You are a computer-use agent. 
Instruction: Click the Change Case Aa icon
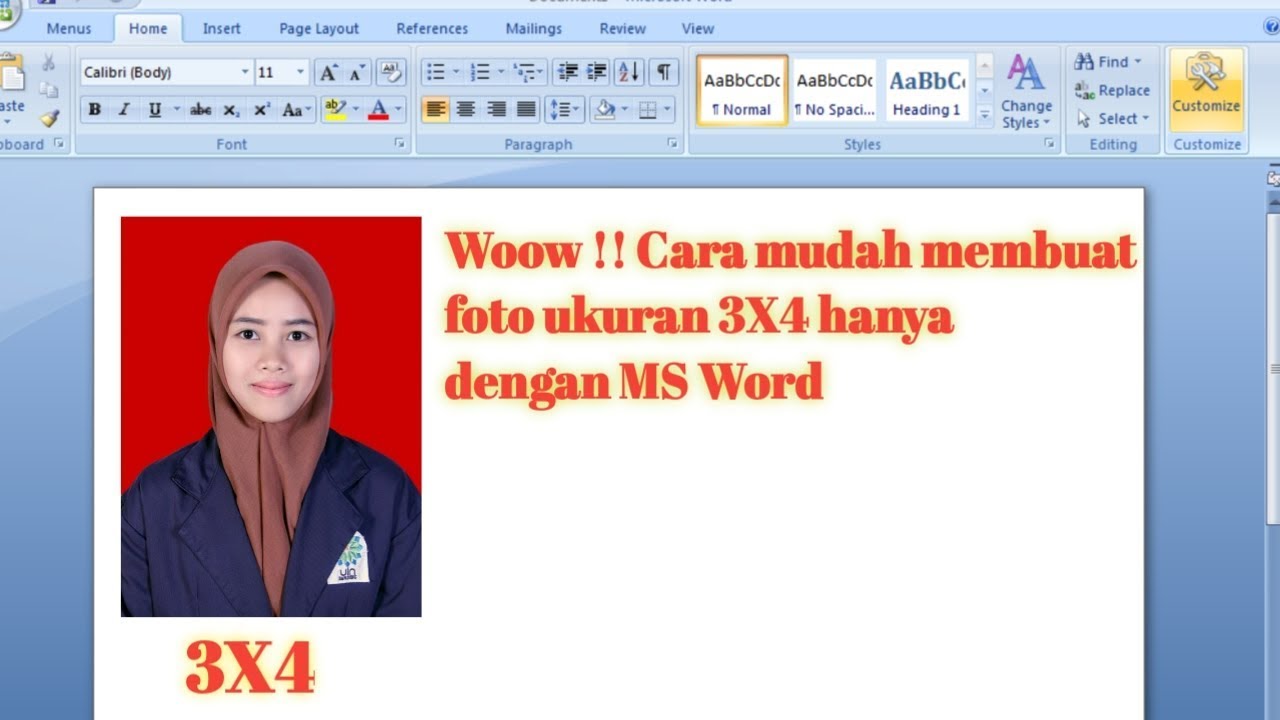point(295,110)
